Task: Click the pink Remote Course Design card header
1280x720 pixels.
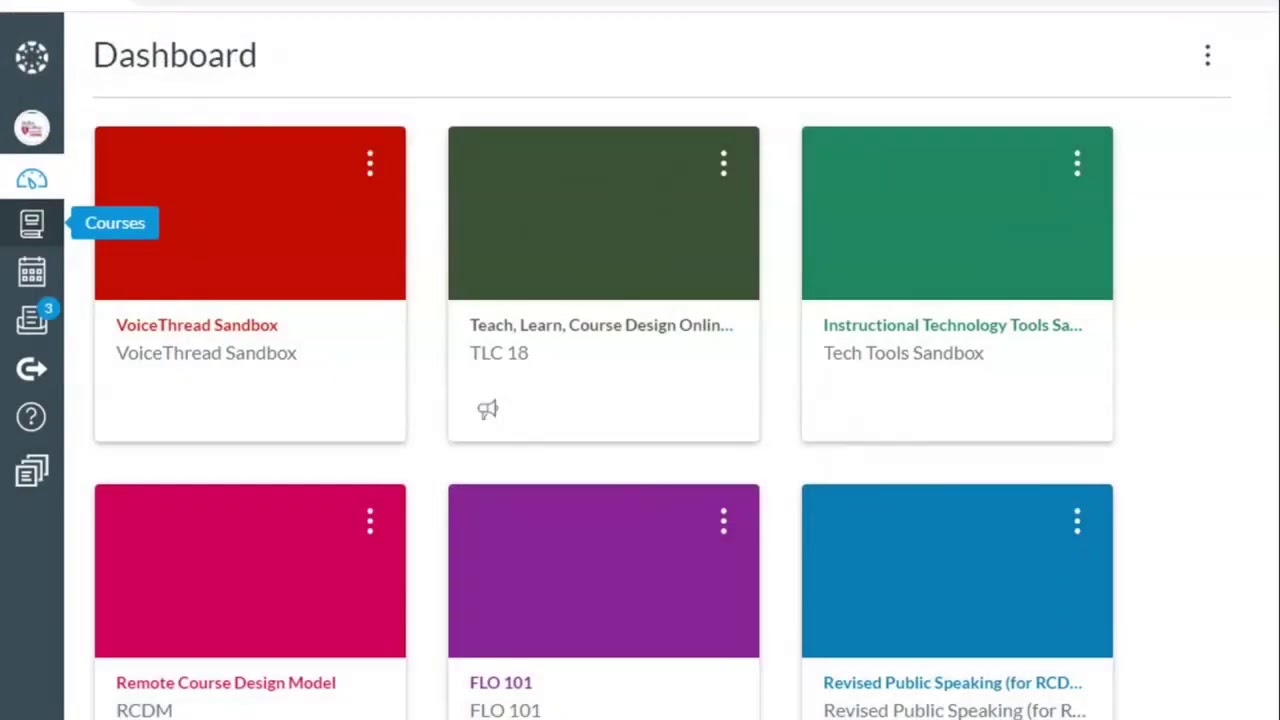Action: [250, 571]
